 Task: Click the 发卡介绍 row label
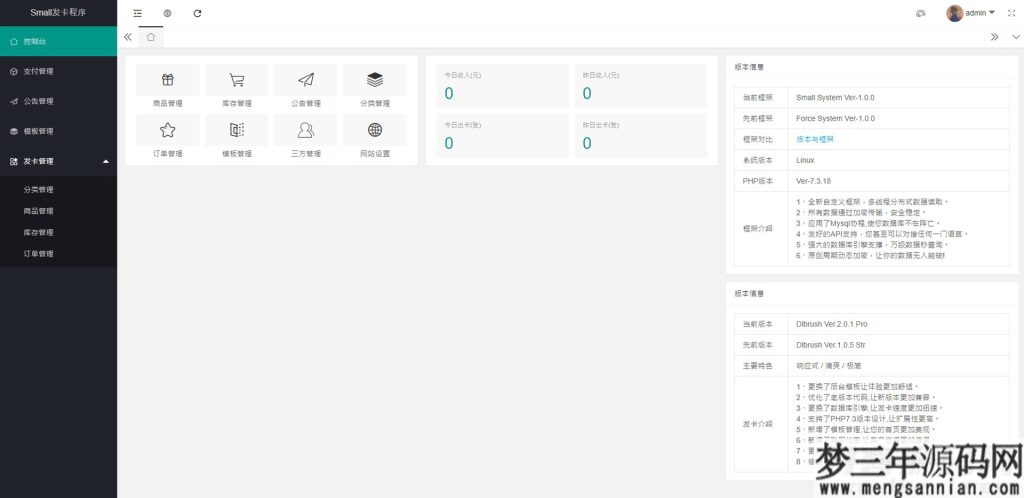(x=758, y=424)
